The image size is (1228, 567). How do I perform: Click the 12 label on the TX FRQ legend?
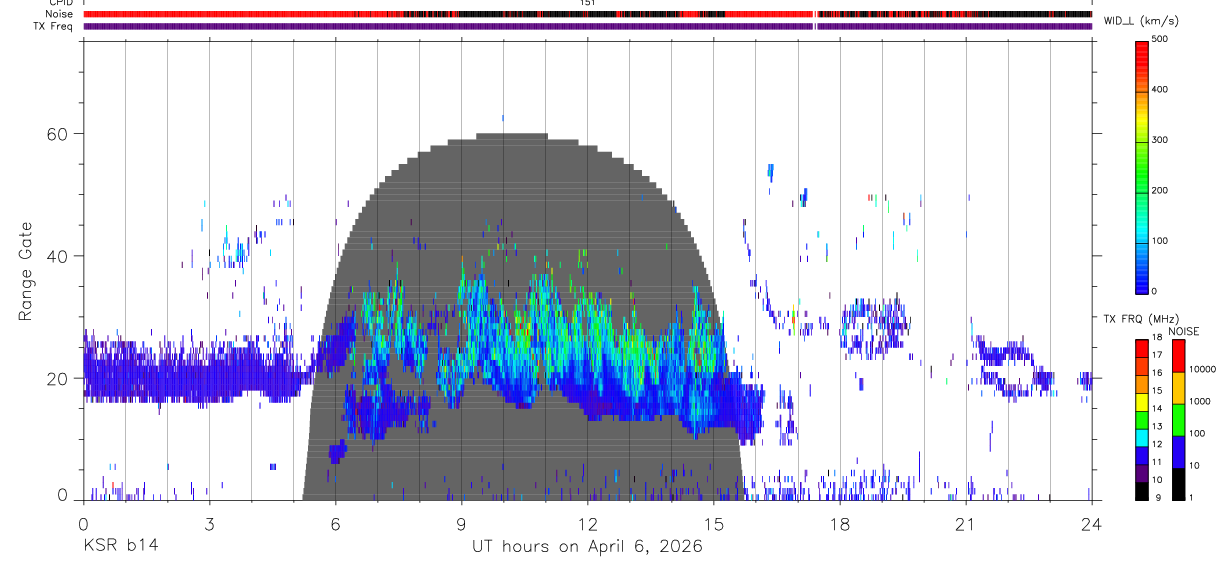click(x=1156, y=444)
